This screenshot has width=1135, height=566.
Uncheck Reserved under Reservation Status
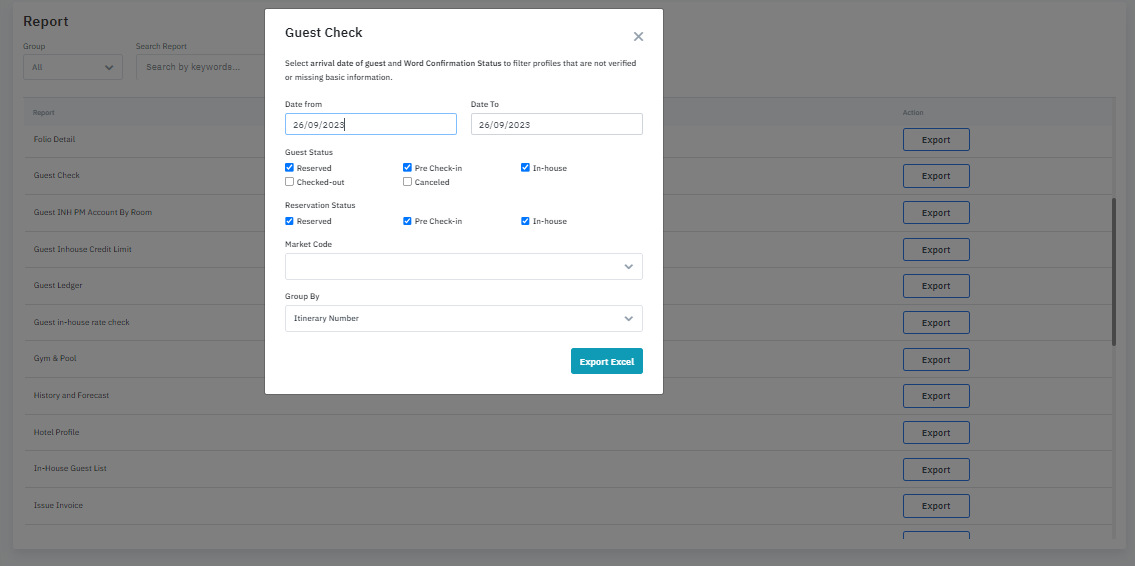pyautogui.click(x=290, y=221)
